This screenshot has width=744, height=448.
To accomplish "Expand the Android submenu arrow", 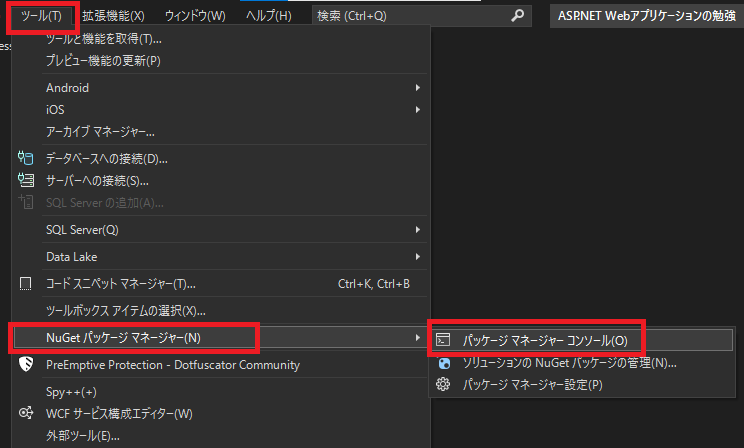I will pyautogui.click(x=418, y=88).
